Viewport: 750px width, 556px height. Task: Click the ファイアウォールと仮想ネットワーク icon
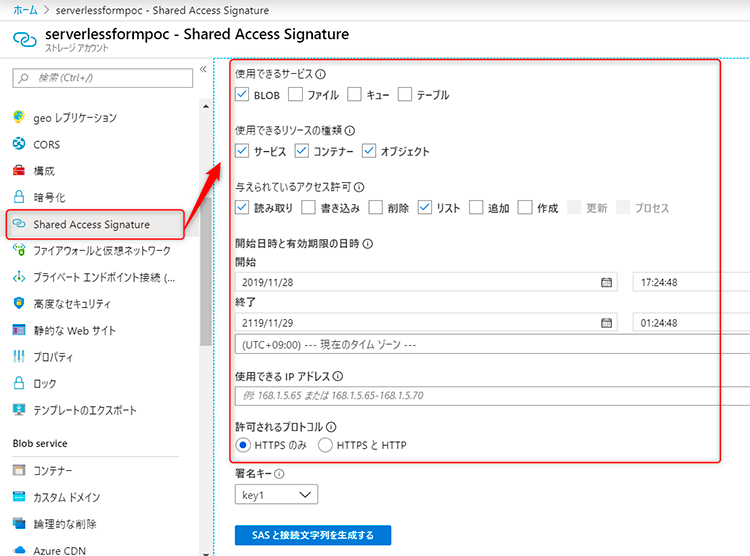(x=19, y=250)
